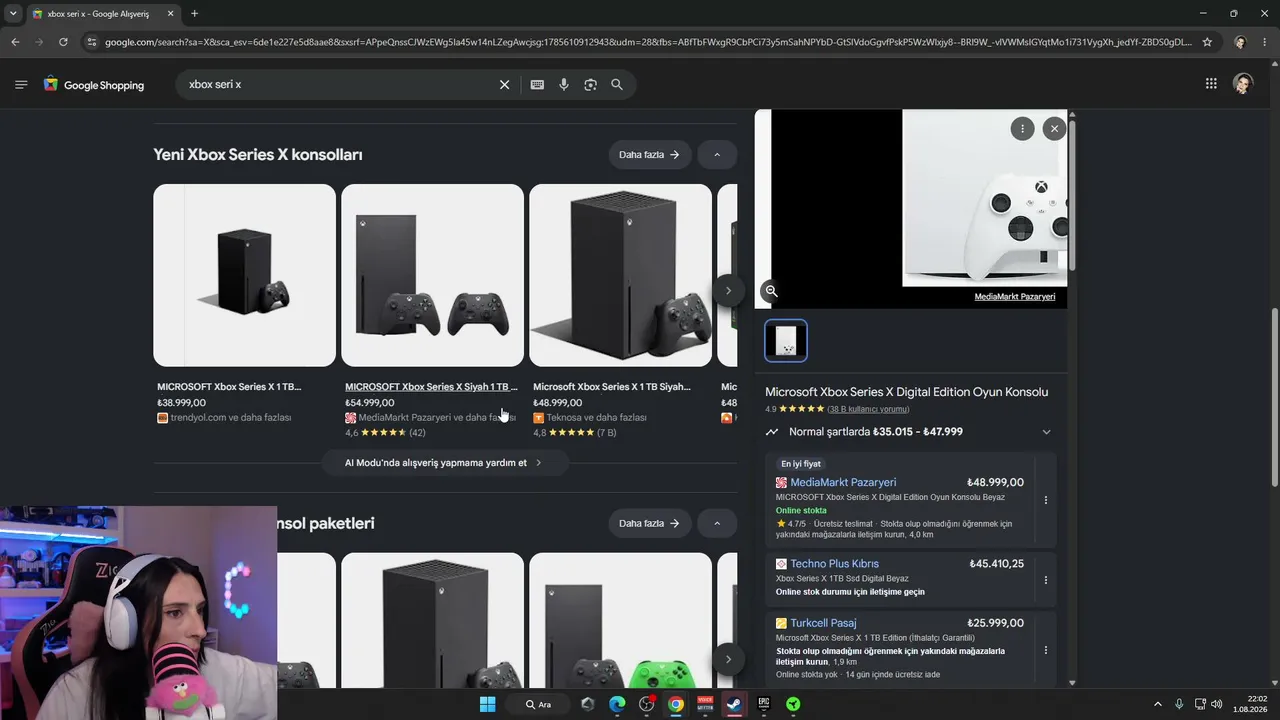Show hidden system tray icons
The image size is (1280, 720).
tap(1158, 704)
